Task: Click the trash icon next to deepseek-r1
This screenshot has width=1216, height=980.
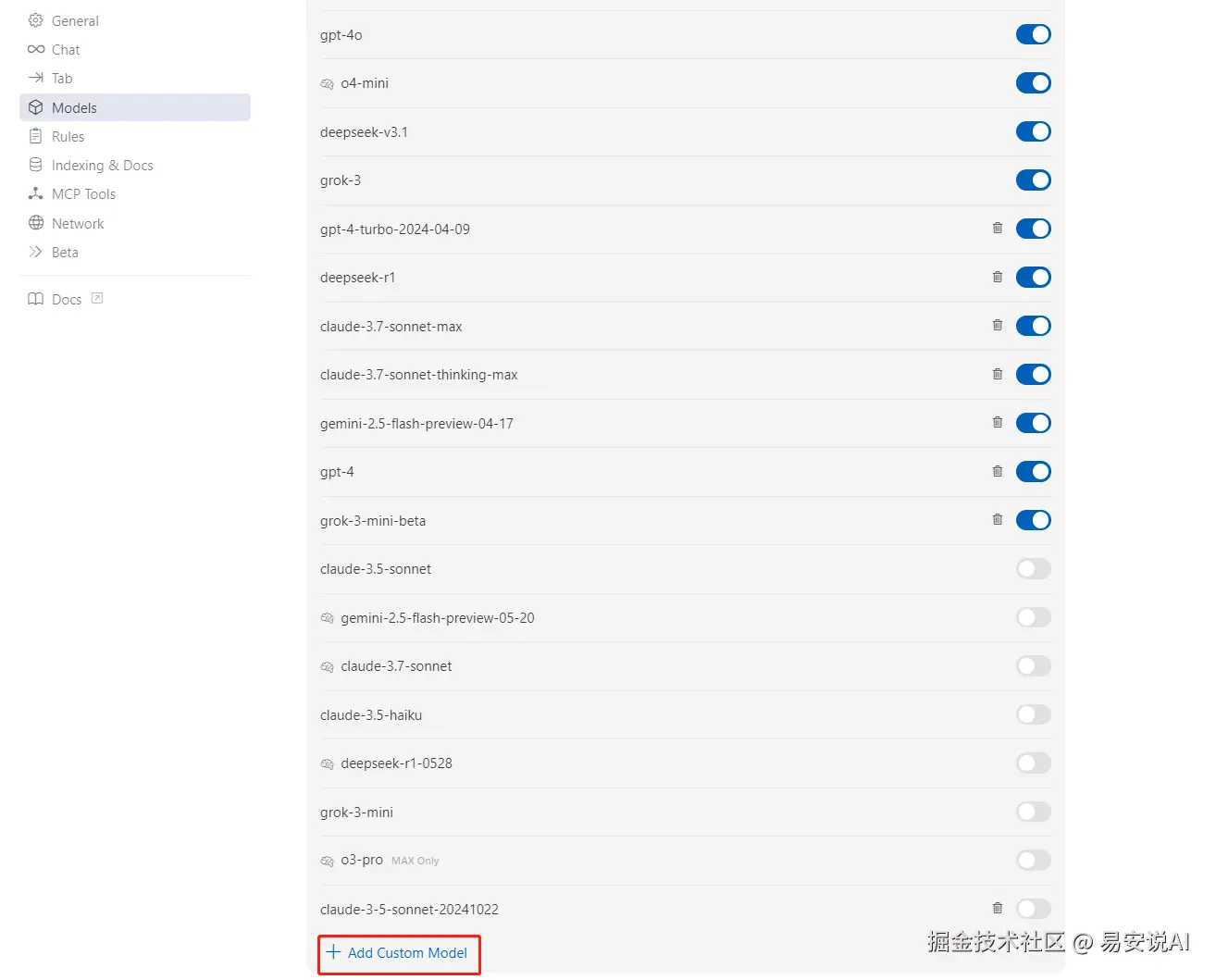Action: click(997, 277)
